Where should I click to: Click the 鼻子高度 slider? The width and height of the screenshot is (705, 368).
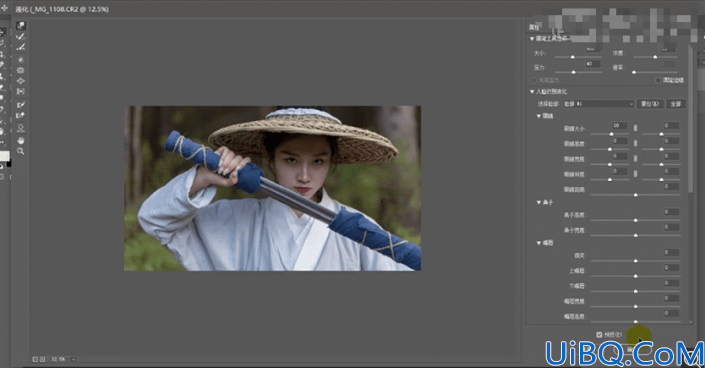click(635, 220)
